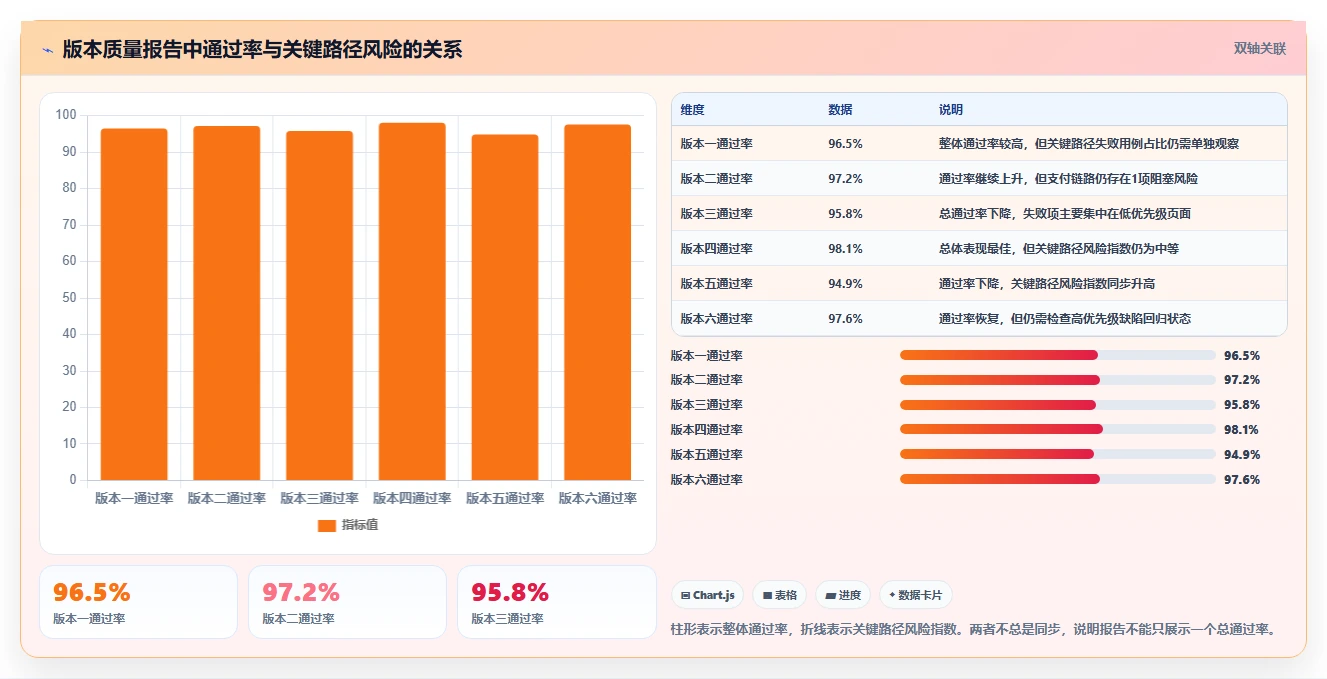
Task: Open the 97.2% 版本二通过率 data card
Action: pyautogui.click(x=347, y=602)
